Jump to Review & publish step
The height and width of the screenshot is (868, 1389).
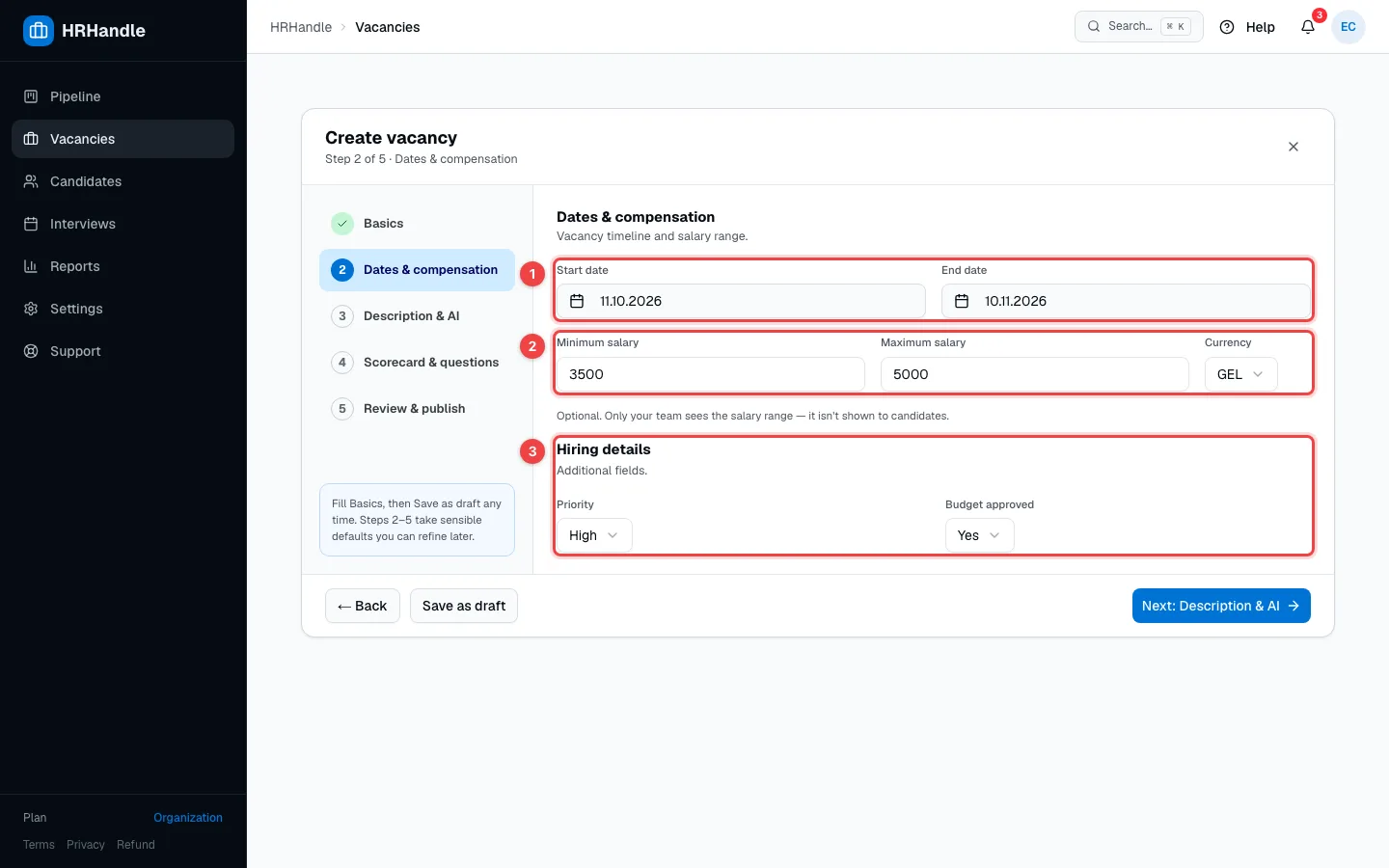pos(417,409)
